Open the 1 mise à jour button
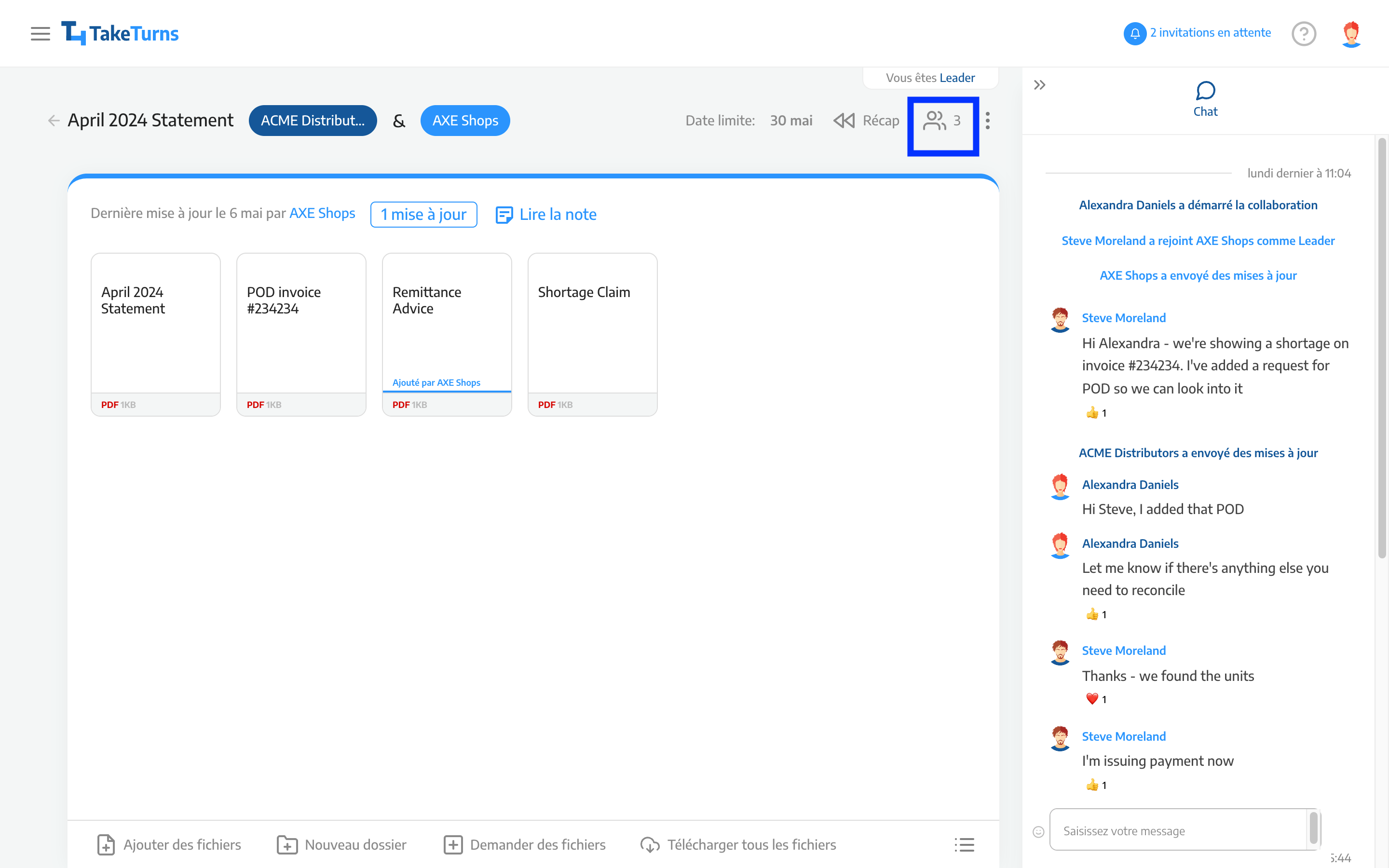 tap(423, 214)
